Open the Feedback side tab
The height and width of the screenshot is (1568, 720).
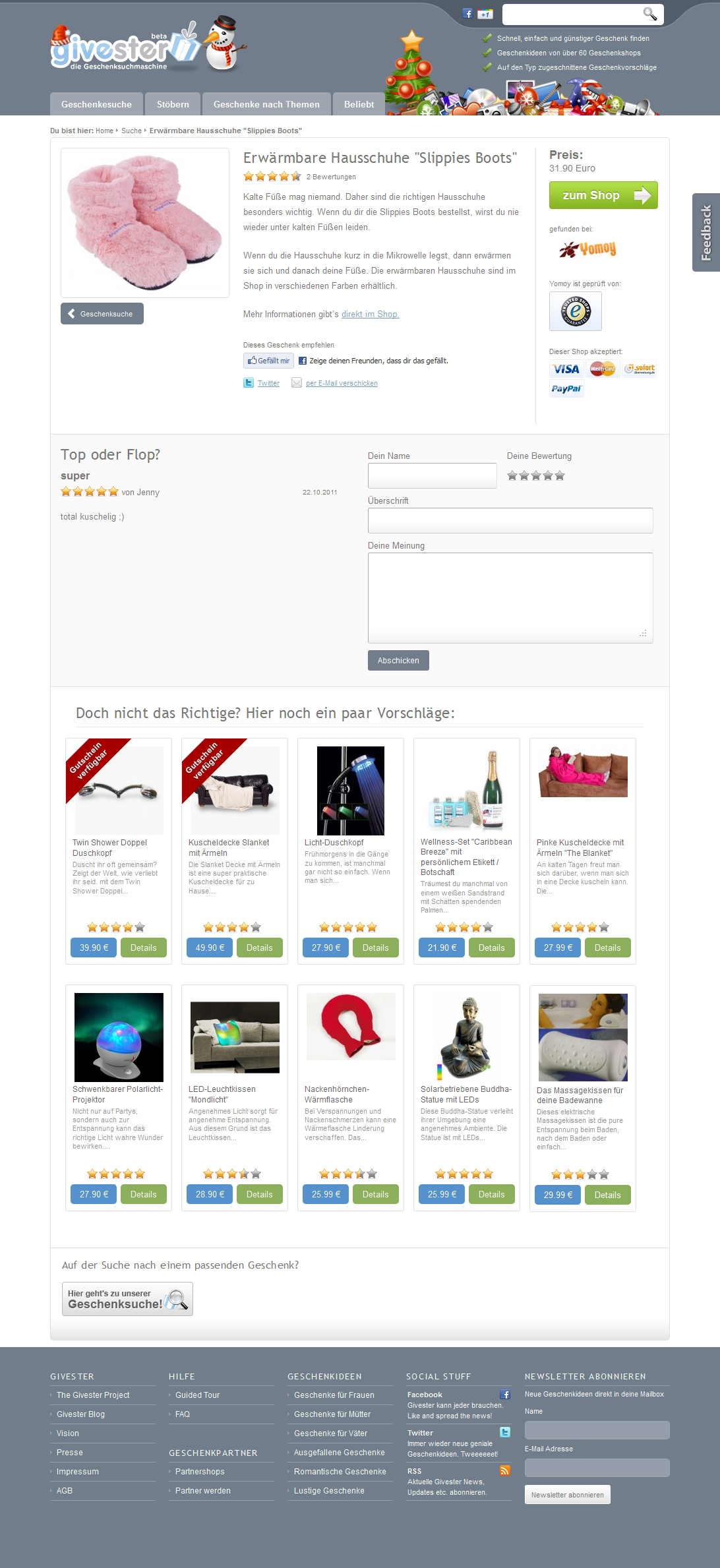pyautogui.click(x=706, y=232)
